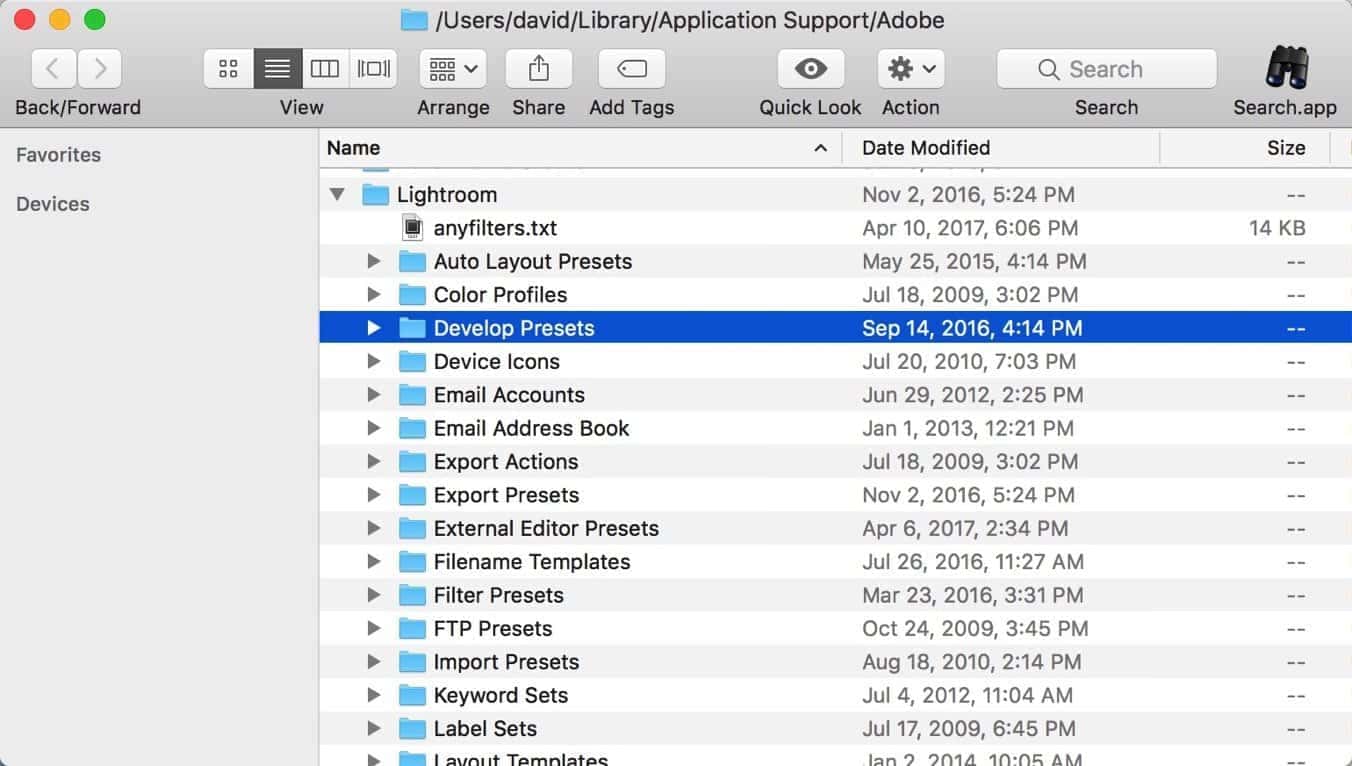Click the Label Sets folder icon

[412, 728]
